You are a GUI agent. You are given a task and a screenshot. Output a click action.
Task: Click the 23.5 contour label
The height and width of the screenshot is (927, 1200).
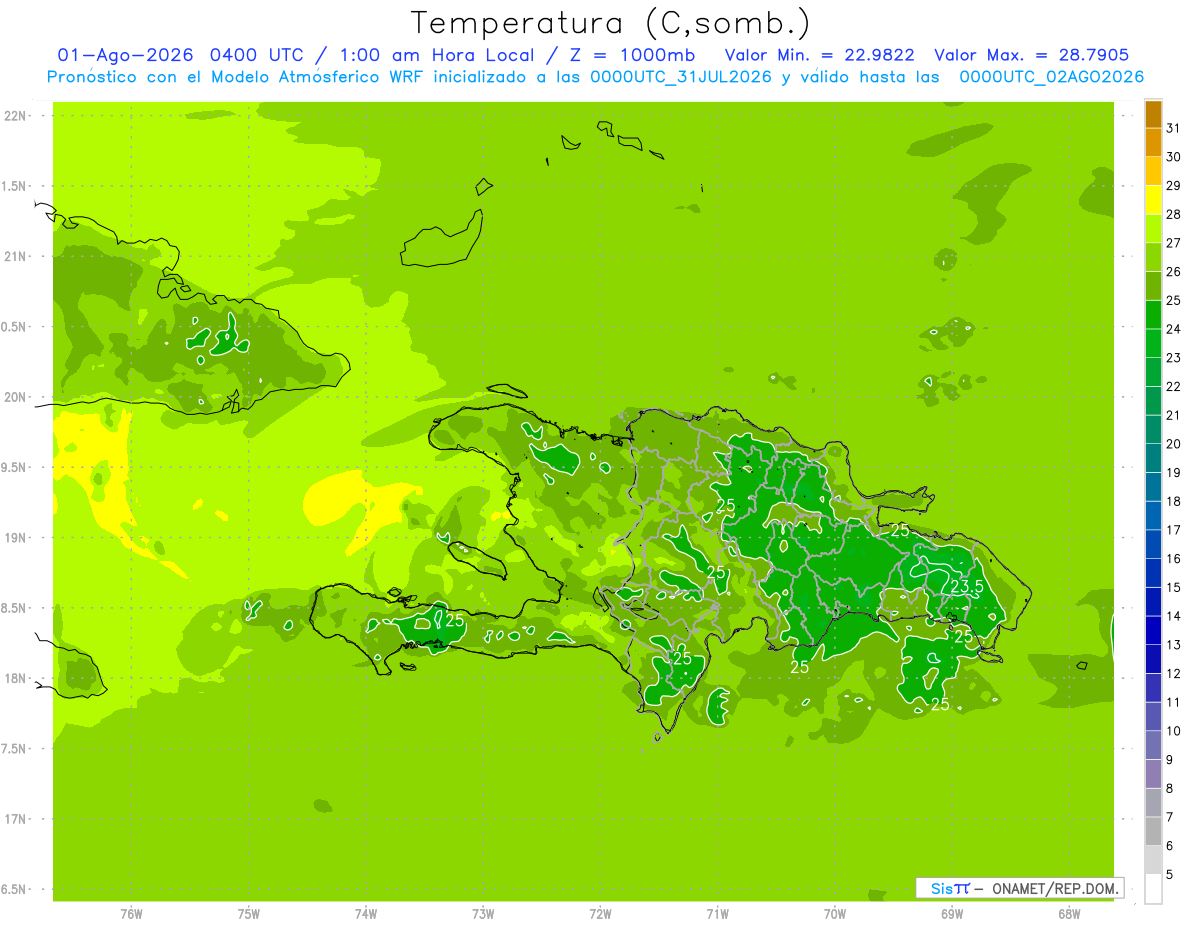pos(966,587)
